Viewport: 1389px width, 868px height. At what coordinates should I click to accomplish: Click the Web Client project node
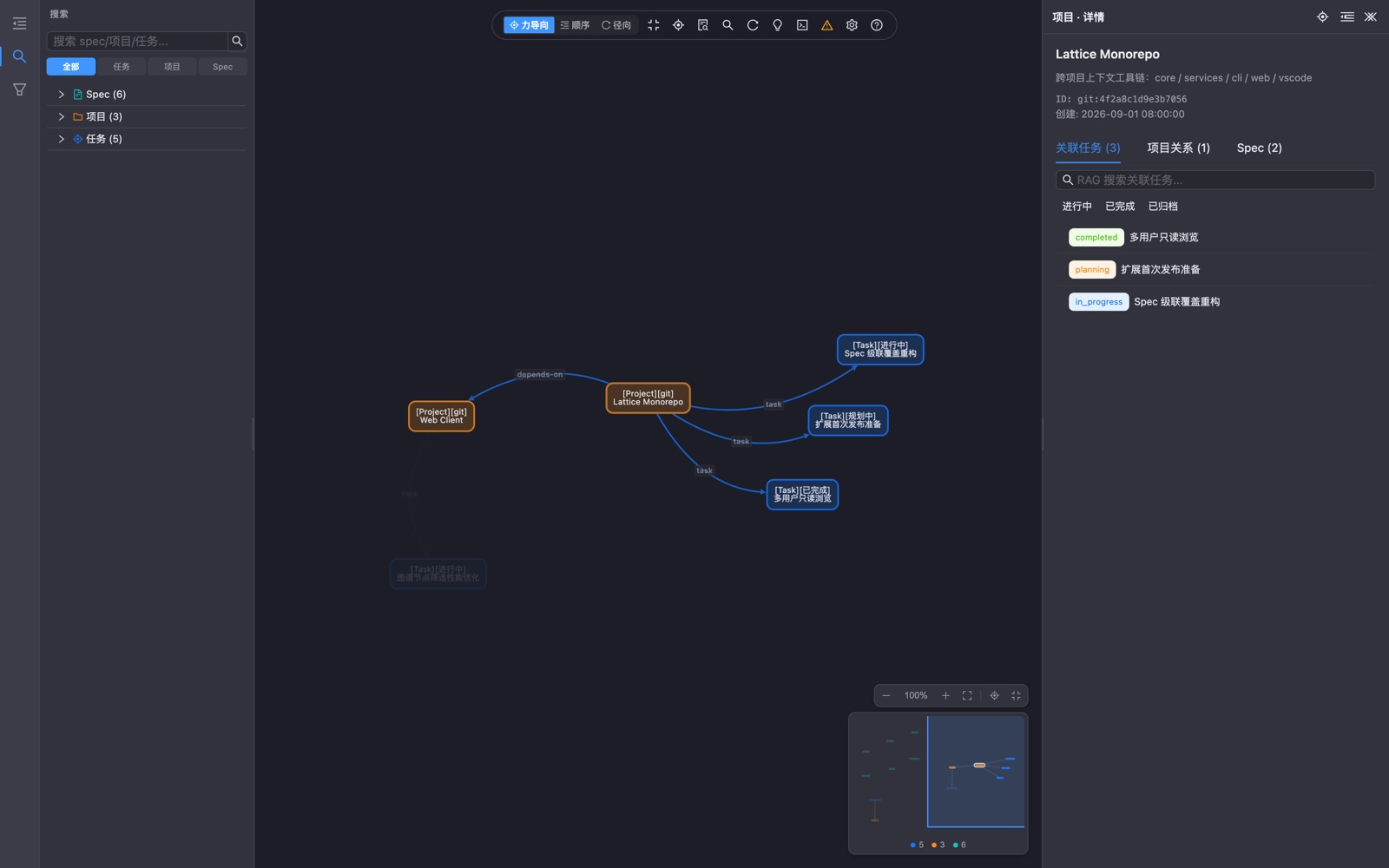[441, 417]
